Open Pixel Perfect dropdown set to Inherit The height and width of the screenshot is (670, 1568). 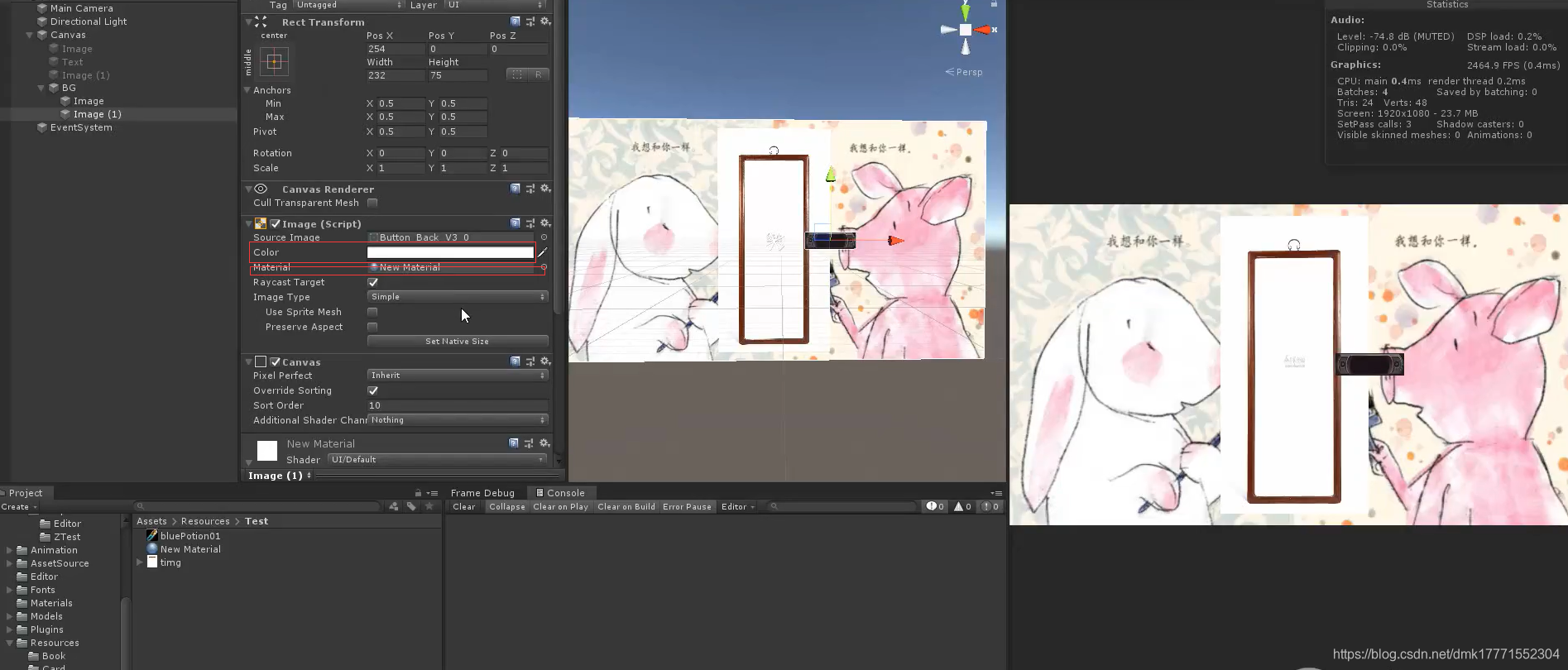(458, 376)
